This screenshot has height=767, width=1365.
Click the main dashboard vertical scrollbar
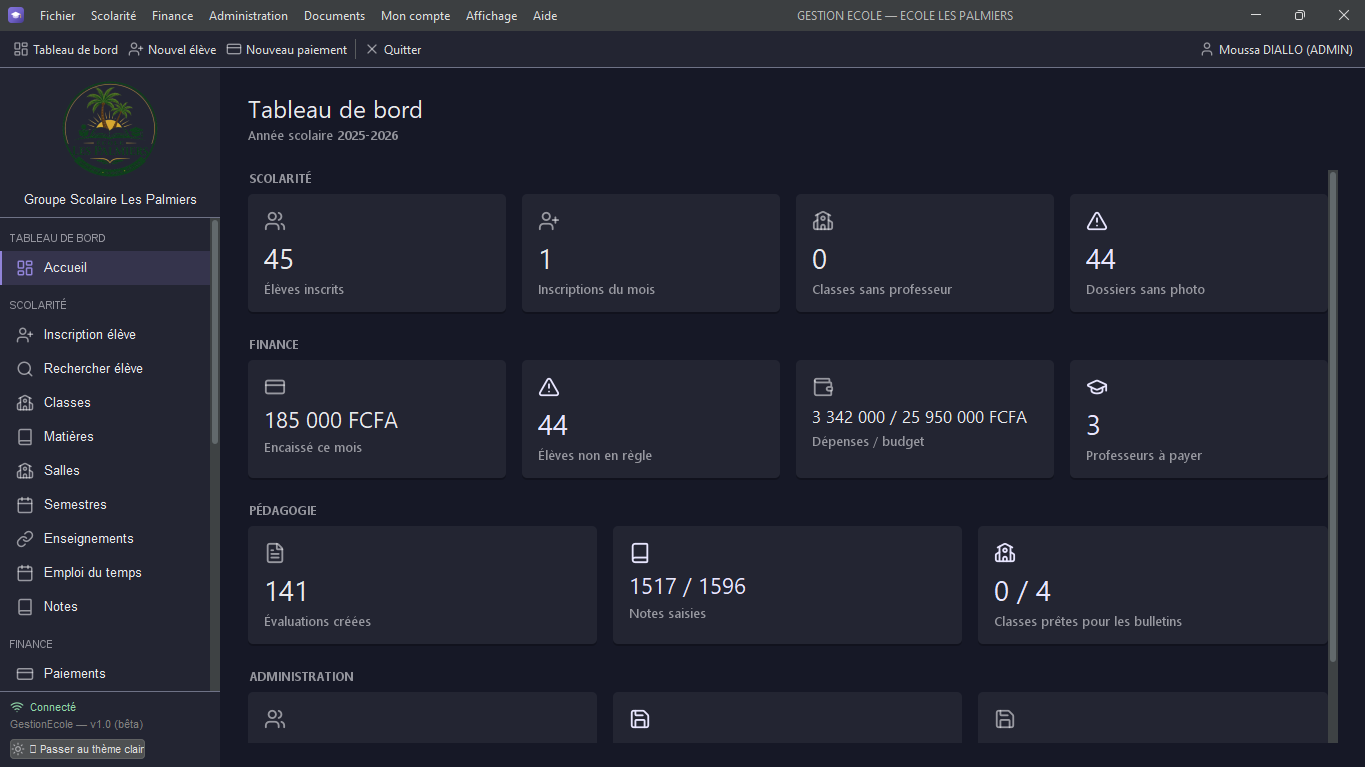[1332, 416]
